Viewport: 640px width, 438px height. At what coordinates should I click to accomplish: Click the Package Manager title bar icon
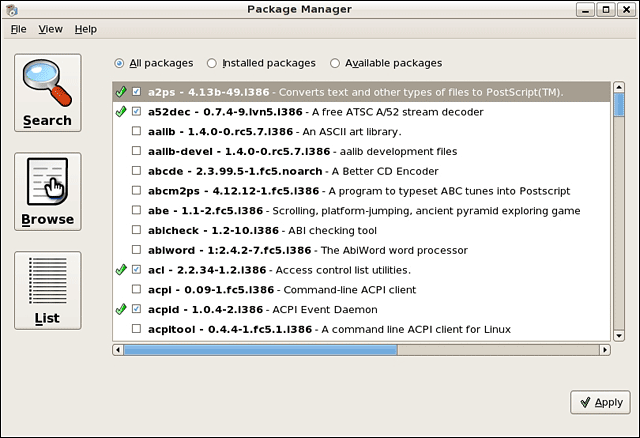point(12,9)
